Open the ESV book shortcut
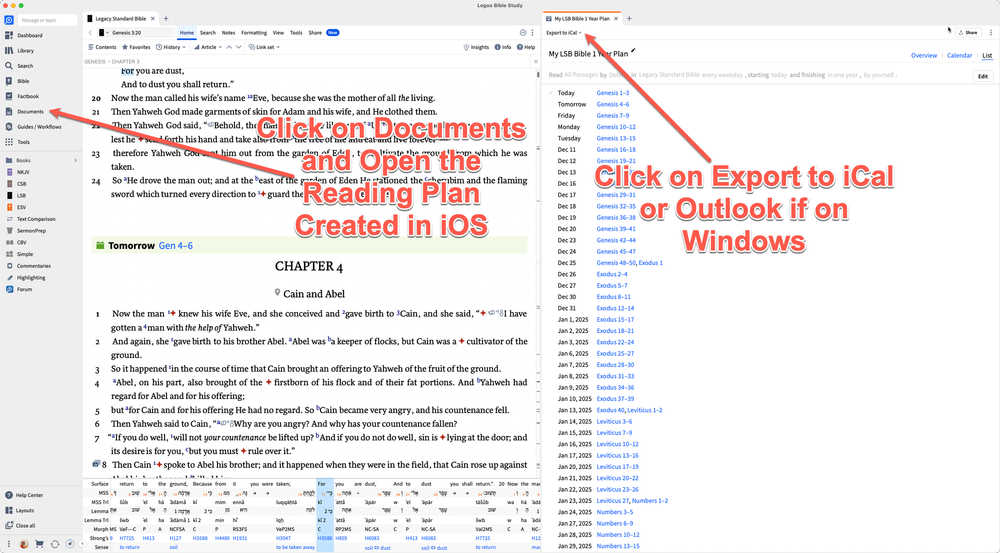The width and height of the screenshot is (1000, 553). click(x=17, y=207)
